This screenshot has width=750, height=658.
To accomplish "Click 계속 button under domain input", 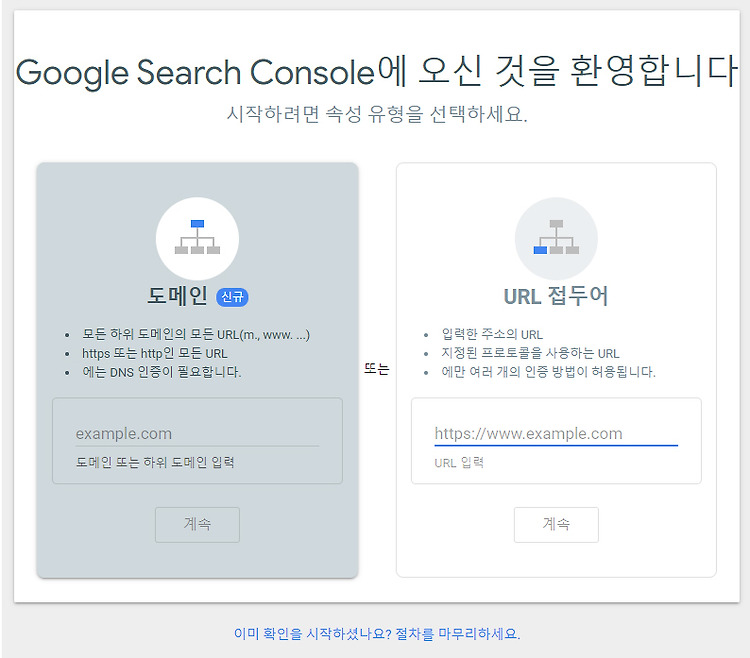I will coord(197,525).
